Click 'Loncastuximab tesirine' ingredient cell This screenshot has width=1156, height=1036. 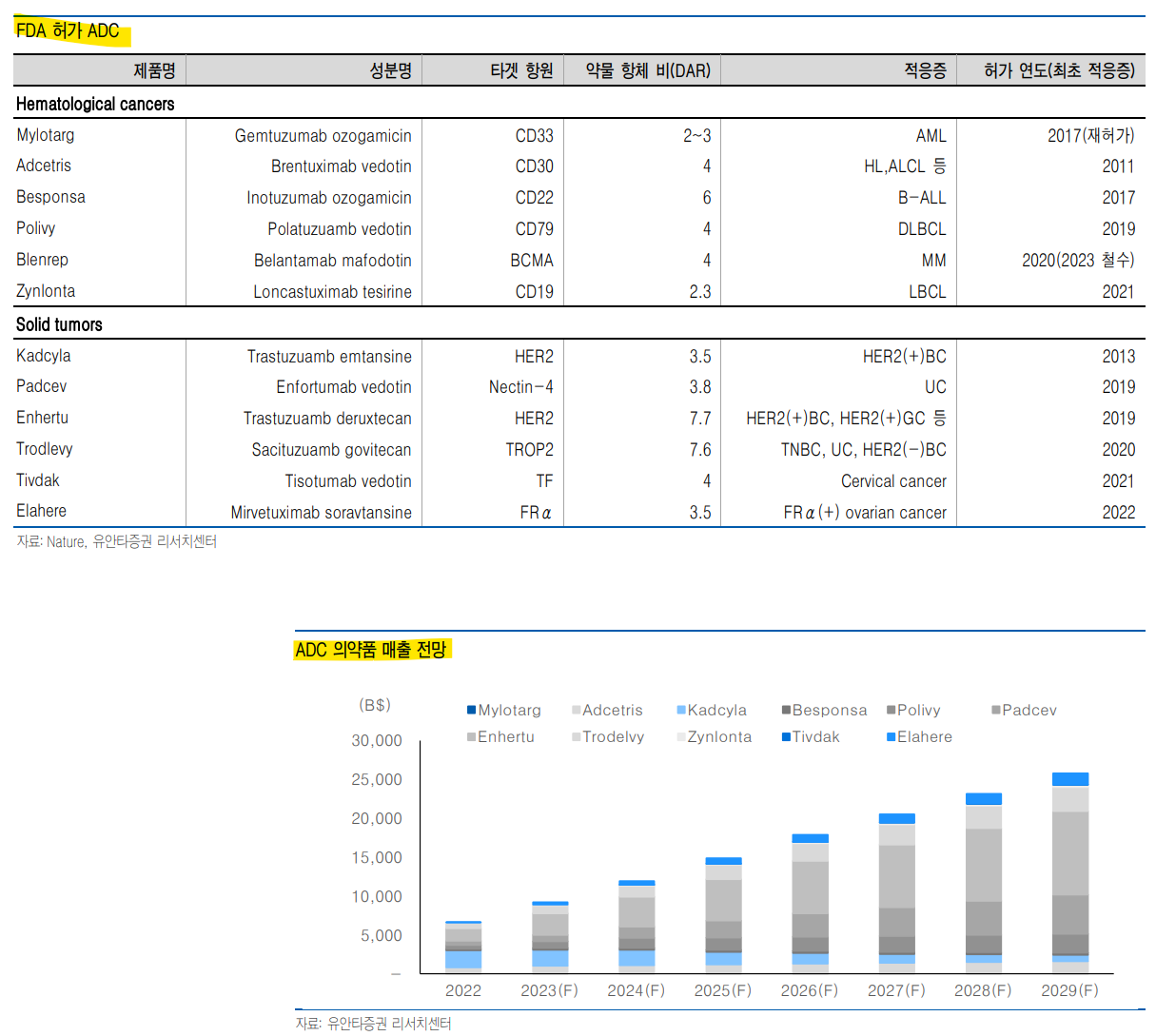point(332,292)
